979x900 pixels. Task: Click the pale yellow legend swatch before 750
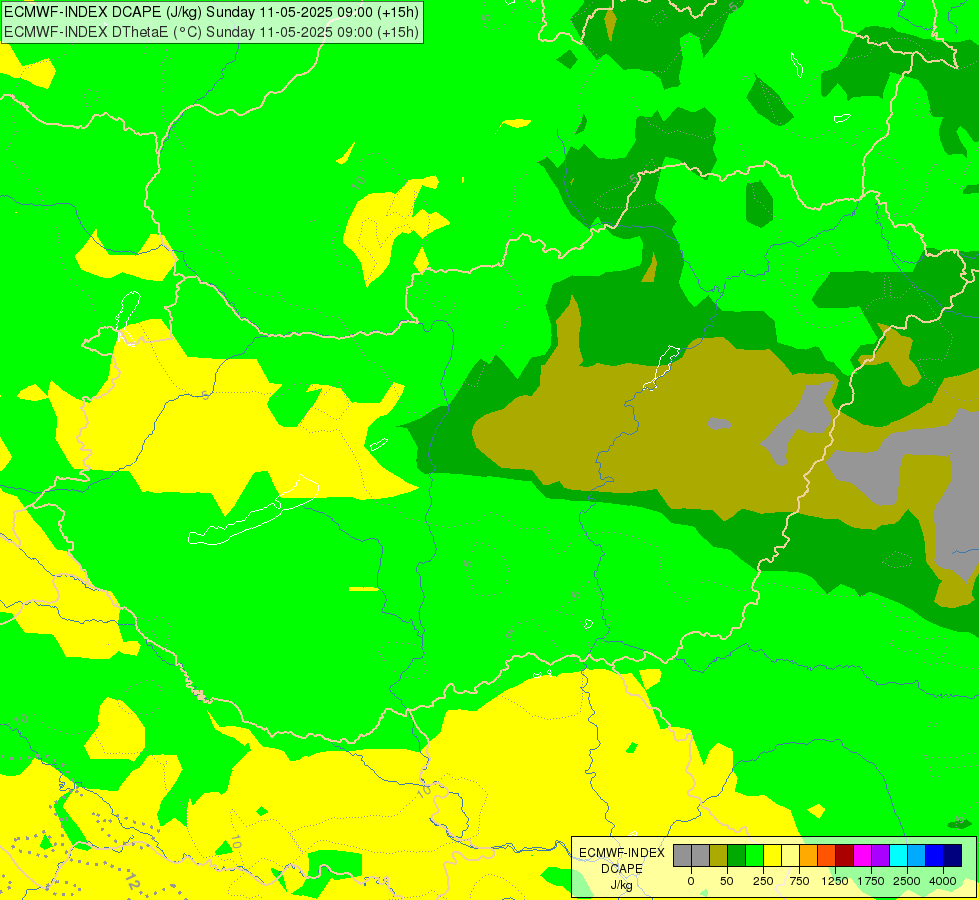790,855
